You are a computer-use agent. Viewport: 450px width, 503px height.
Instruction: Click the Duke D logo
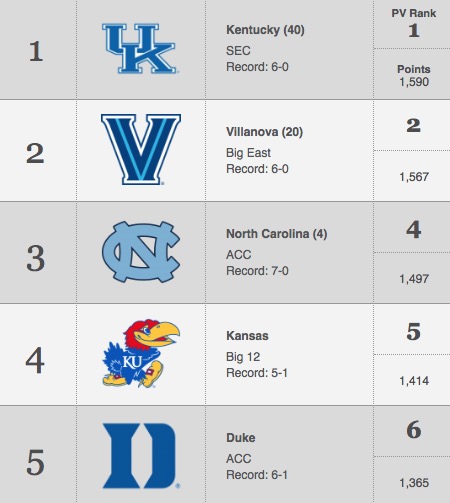pos(141,456)
